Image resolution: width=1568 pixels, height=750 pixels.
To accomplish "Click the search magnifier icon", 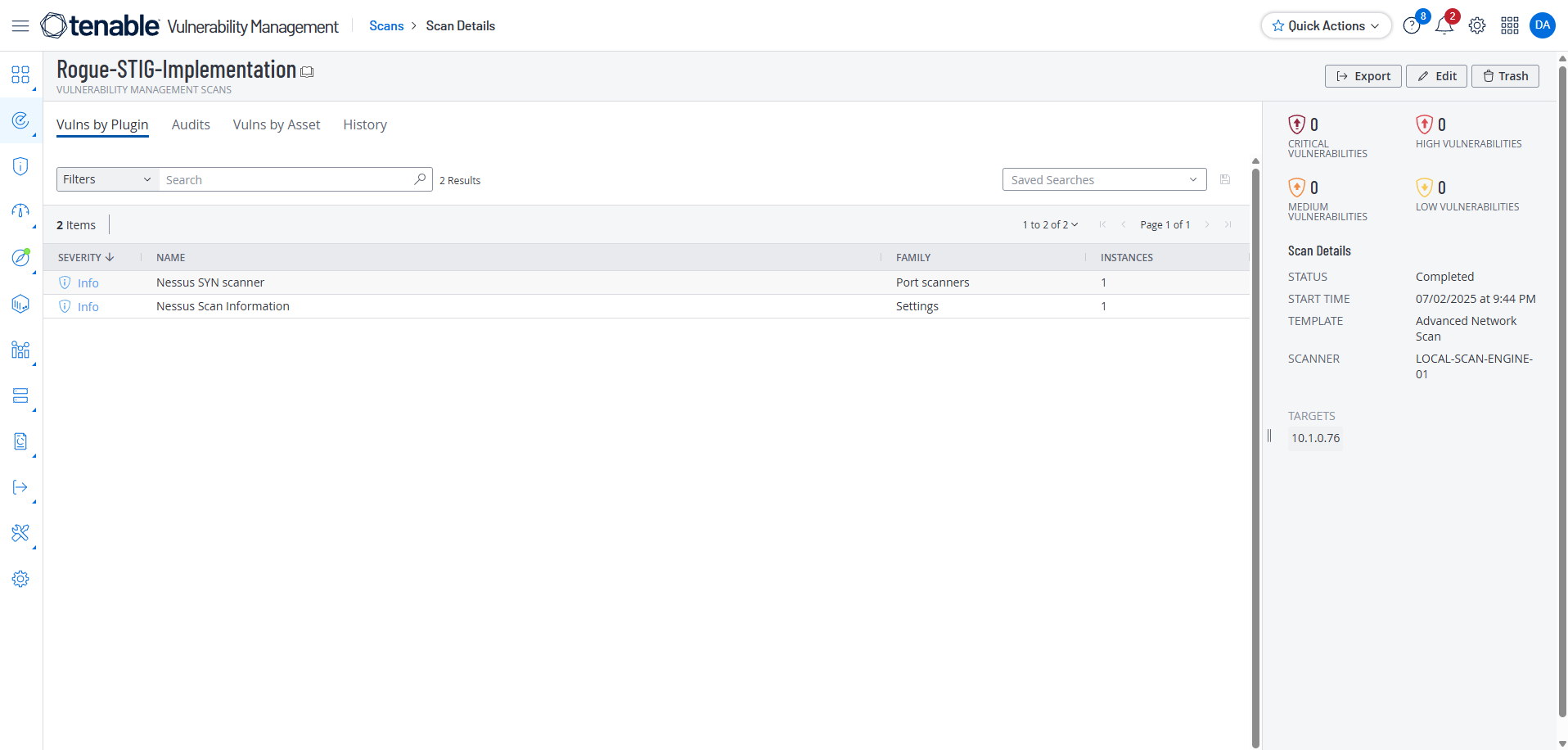I will pos(420,179).
